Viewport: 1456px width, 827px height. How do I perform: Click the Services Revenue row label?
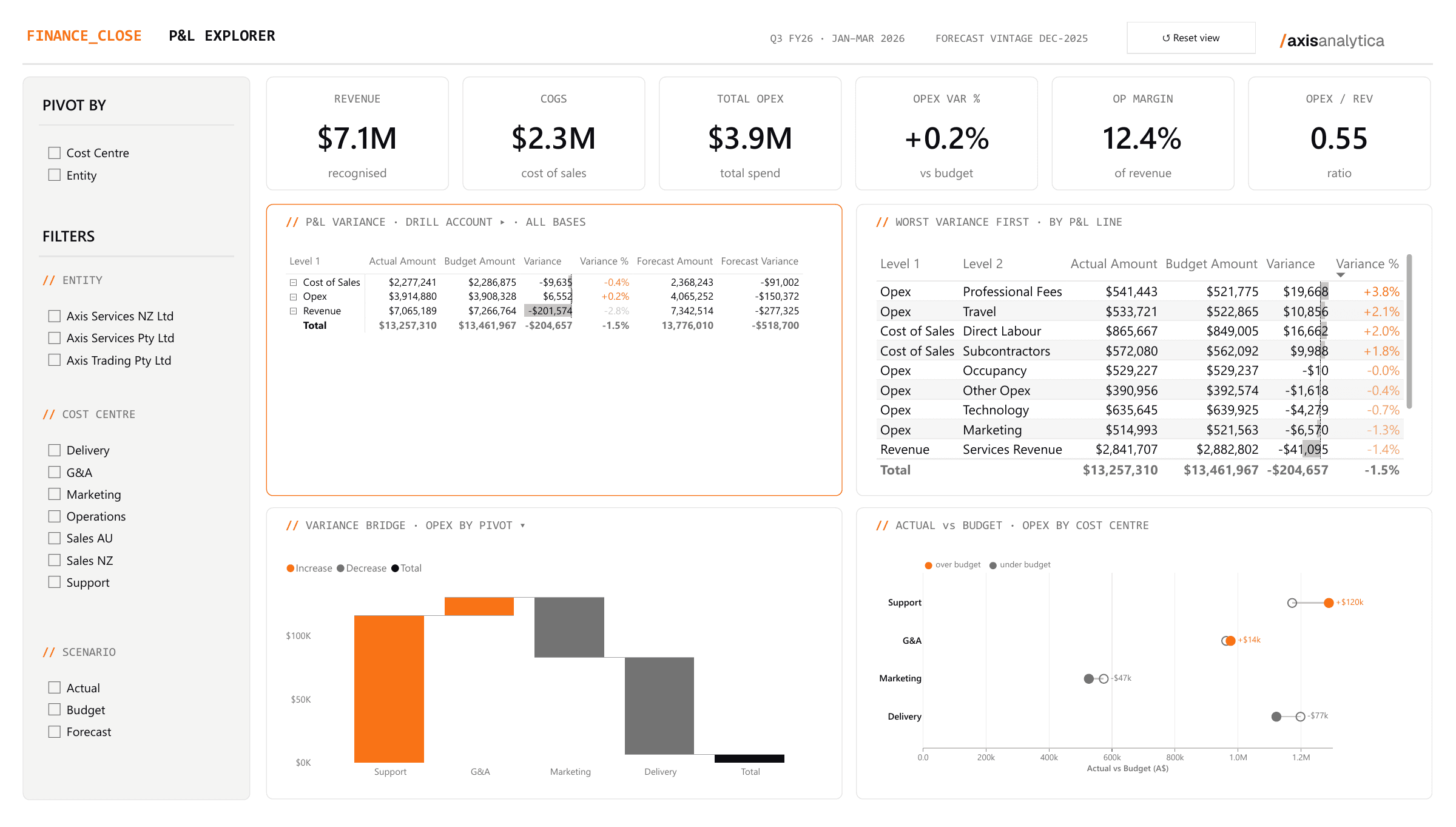pyautogui.click(x=1012, y=450)
